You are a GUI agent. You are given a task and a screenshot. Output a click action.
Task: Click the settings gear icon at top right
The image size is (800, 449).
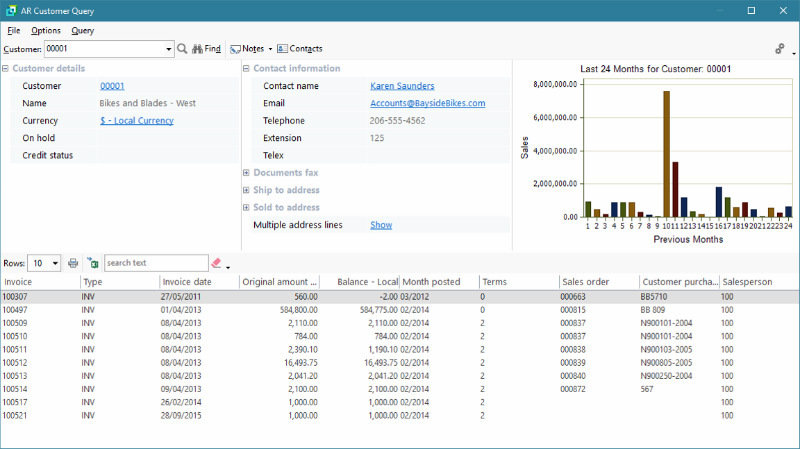780,49
